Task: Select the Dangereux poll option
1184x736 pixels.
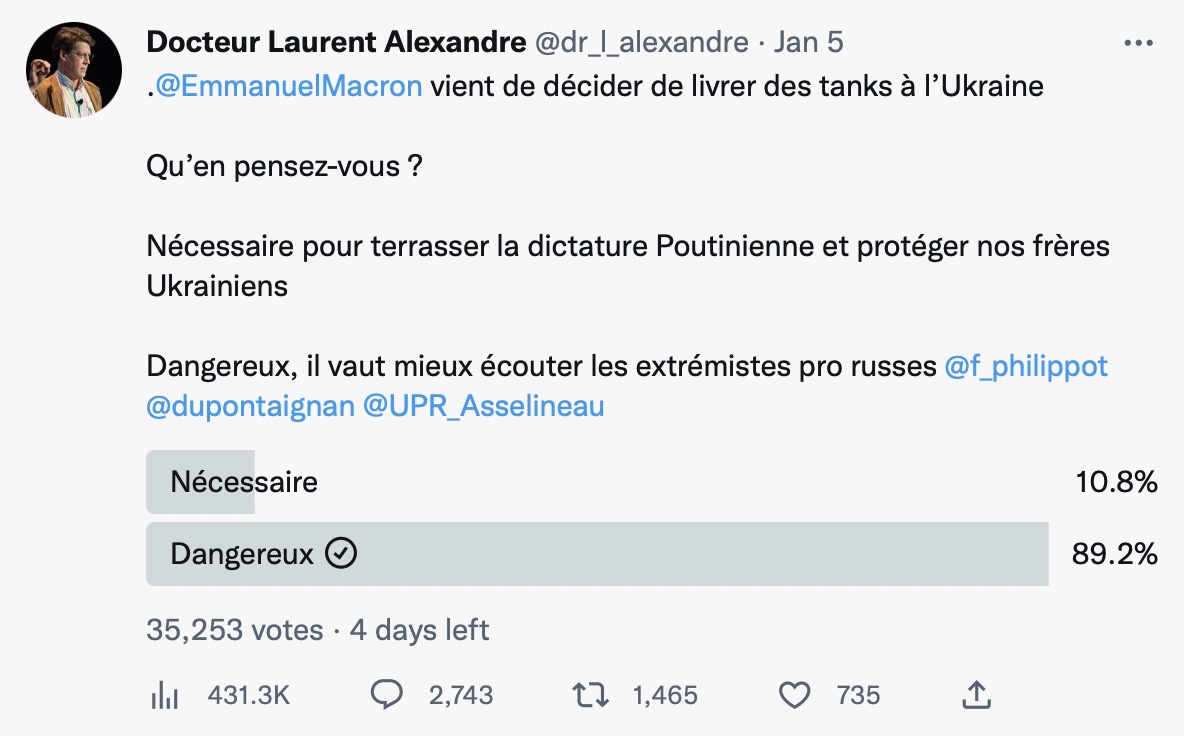Action: click(652, 553)
